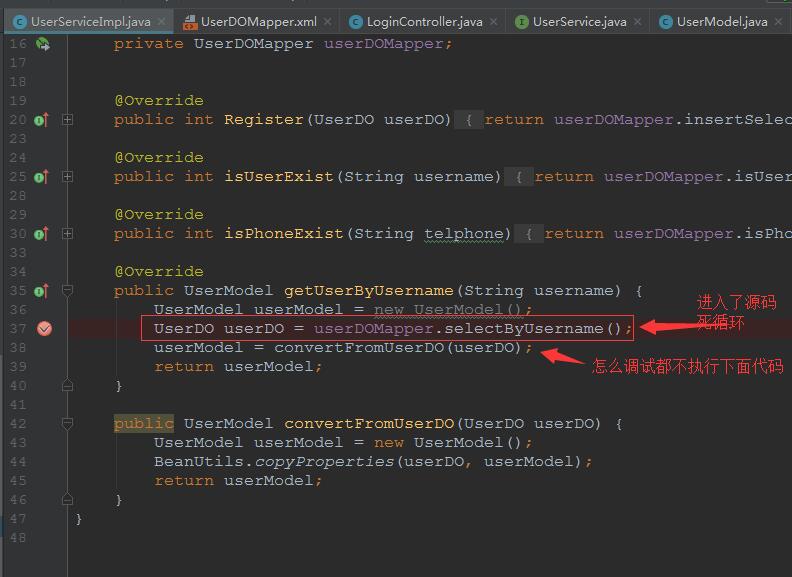Collapse the convertFromUserDO method at line 42
The height and width of the screenshot is (577, 792).
tap(67, 423)
